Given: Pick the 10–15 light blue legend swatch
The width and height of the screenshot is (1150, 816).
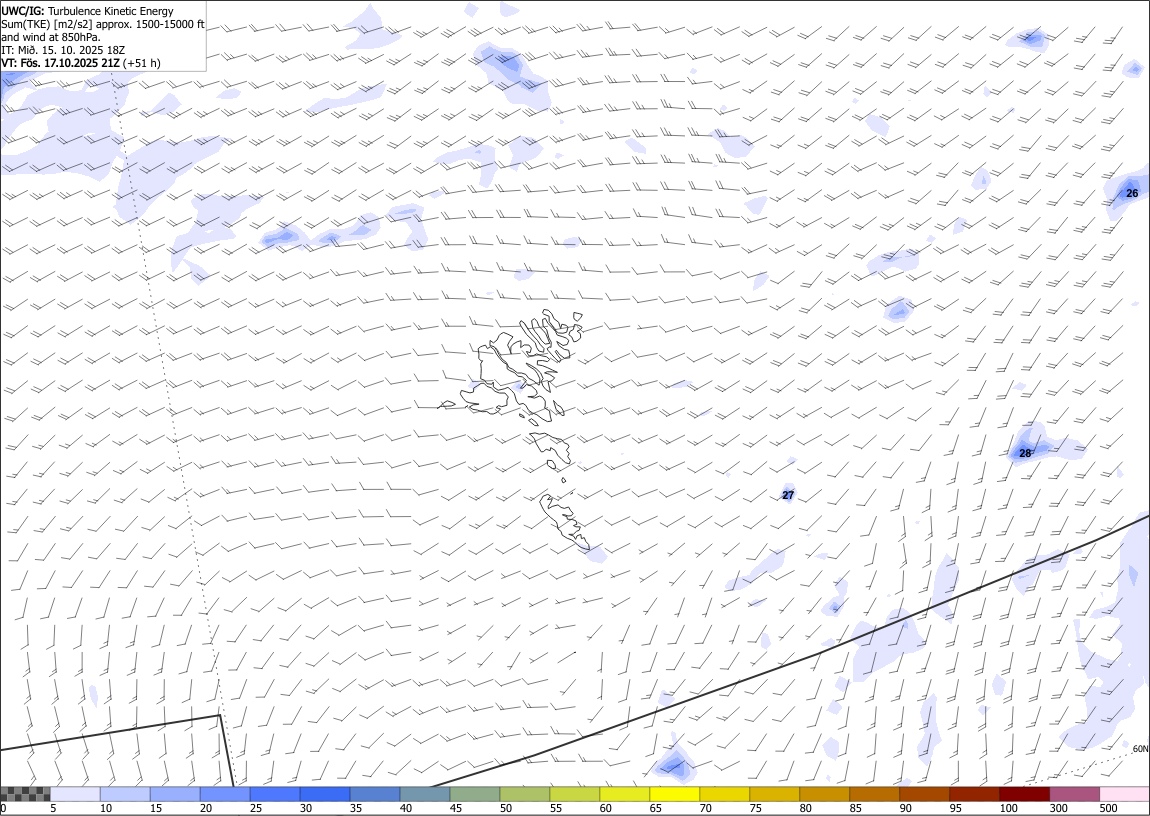Looking at the screenshot, I should click(125, 794).
